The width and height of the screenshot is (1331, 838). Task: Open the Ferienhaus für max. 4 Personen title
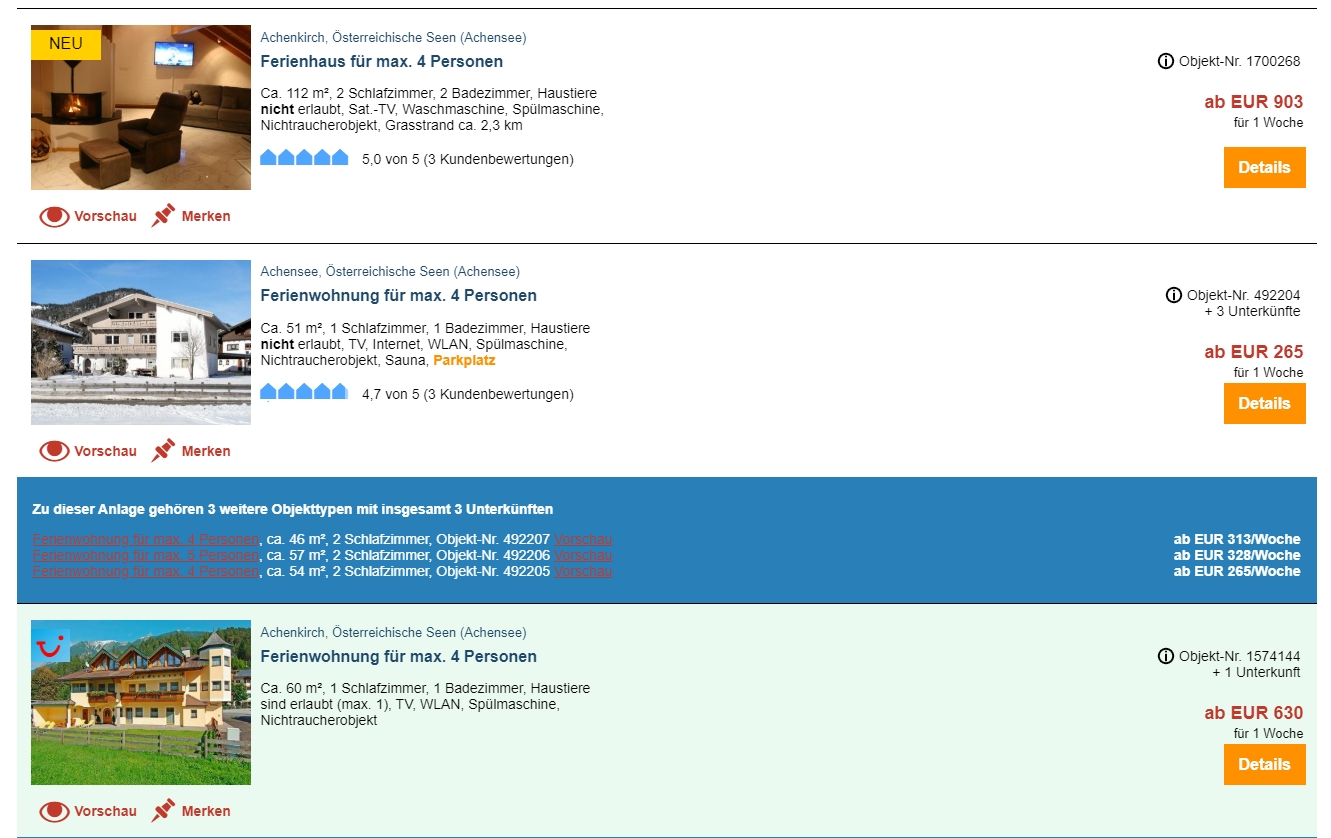(381, 62)
